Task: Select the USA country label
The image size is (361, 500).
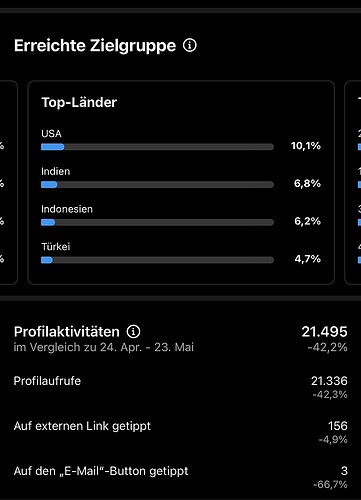Action: pyautogui.click(x=51, y=134)
